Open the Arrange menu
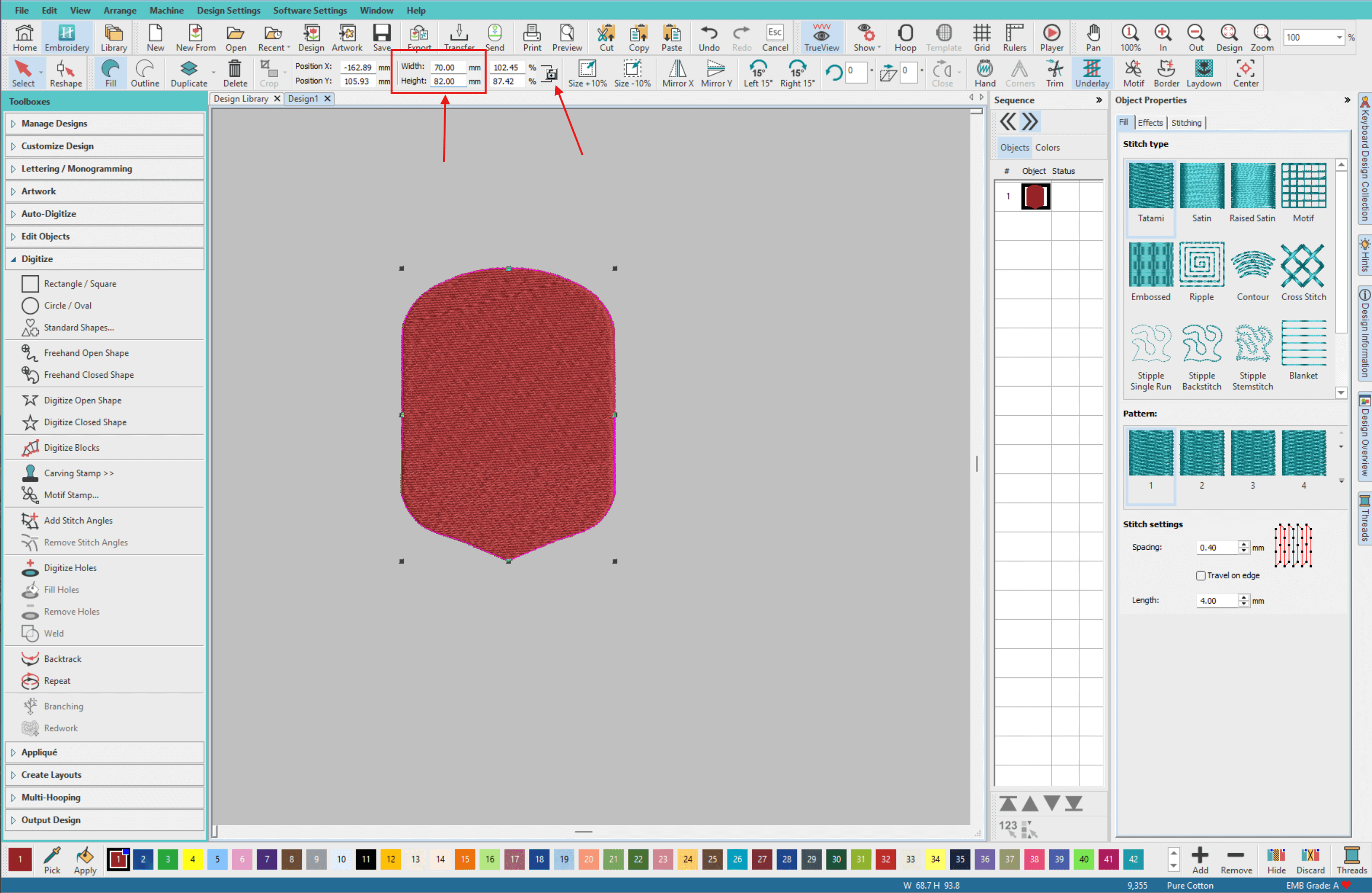The height and width of the screenshot is (893, 1372). click(119, 10)
